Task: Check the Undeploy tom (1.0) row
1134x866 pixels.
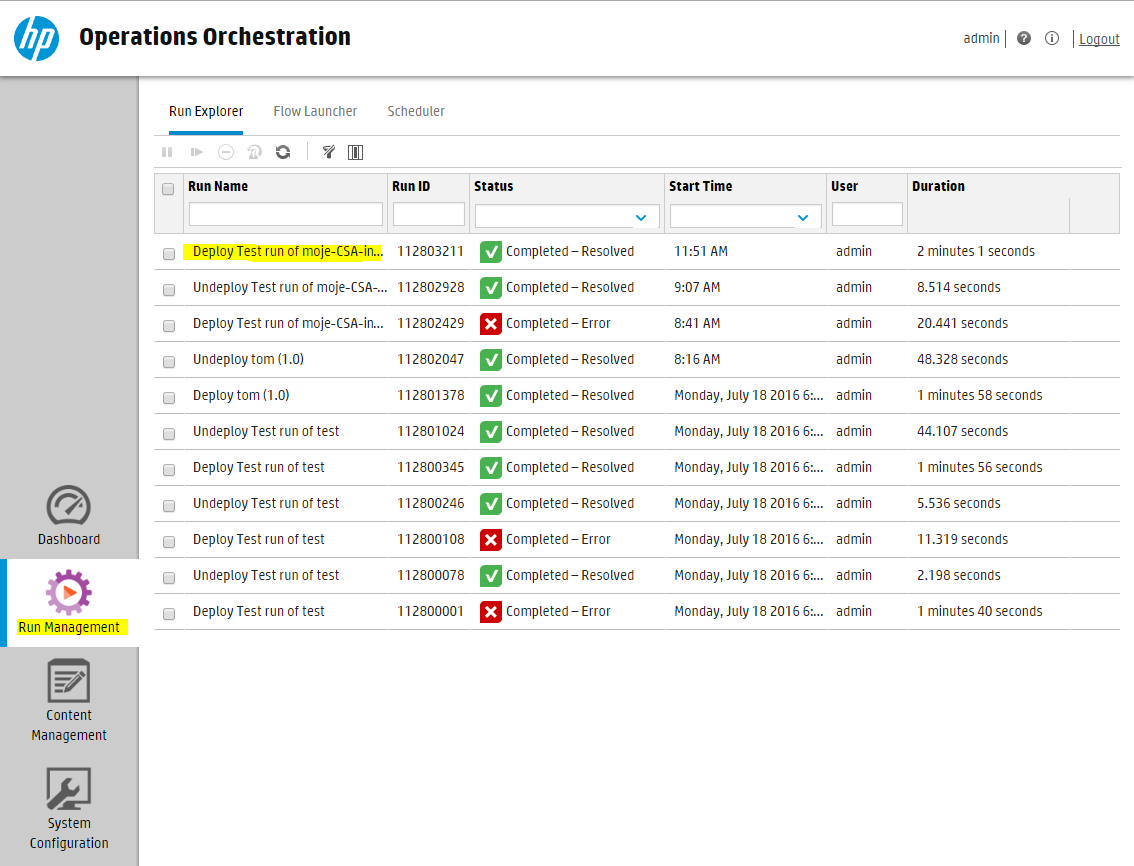Action: [x=169, y=362]
